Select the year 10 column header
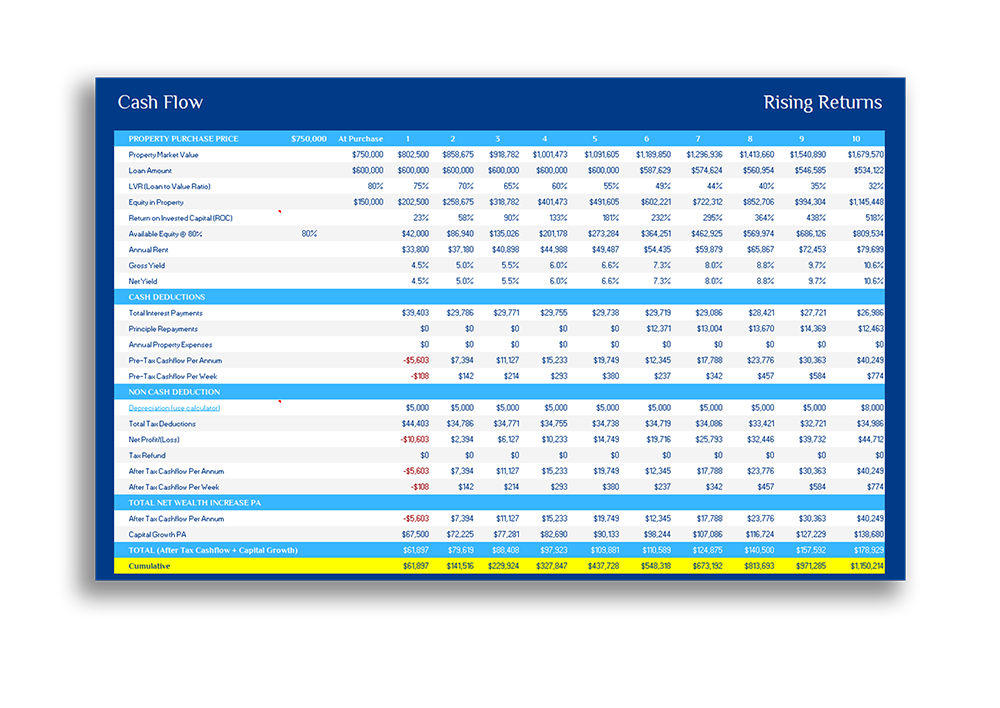The height and width of the screenshot is (708, 1000). point(855,139)
